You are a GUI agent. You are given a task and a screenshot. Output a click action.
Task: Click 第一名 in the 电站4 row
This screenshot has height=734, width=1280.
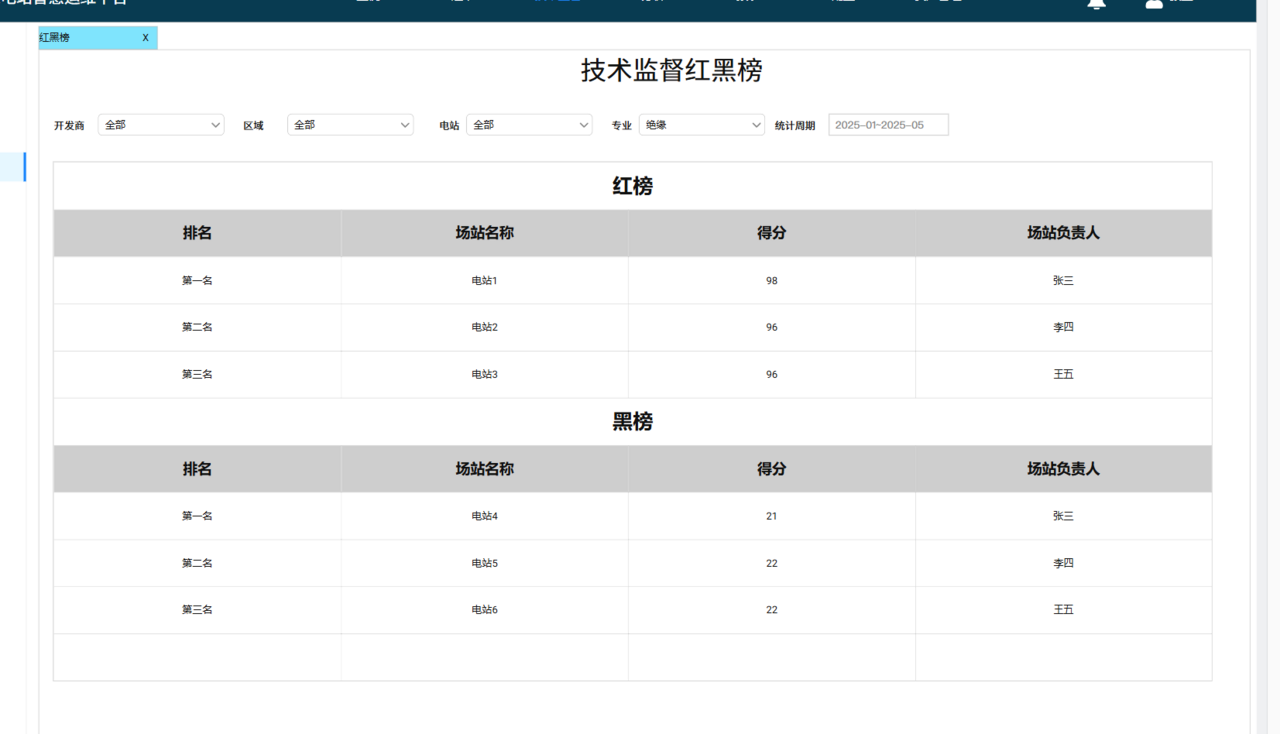197,516
